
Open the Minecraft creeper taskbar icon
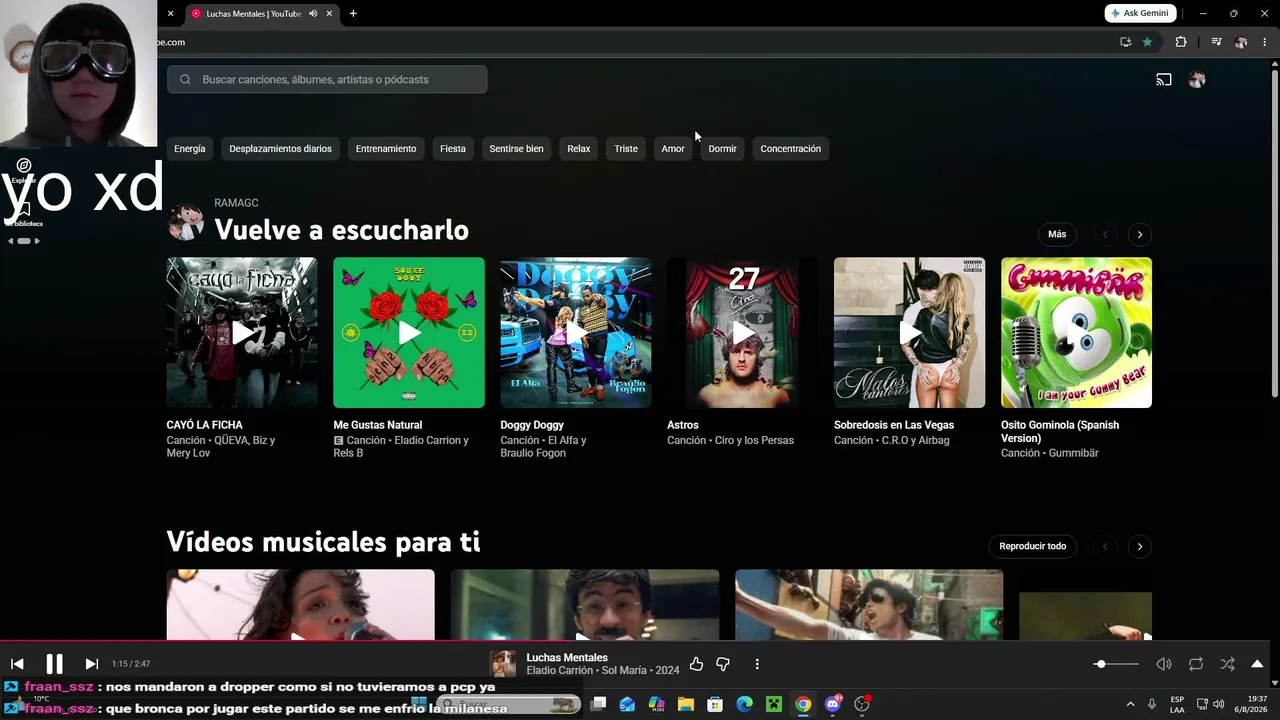pyautogui.click(x=774, y=704)
